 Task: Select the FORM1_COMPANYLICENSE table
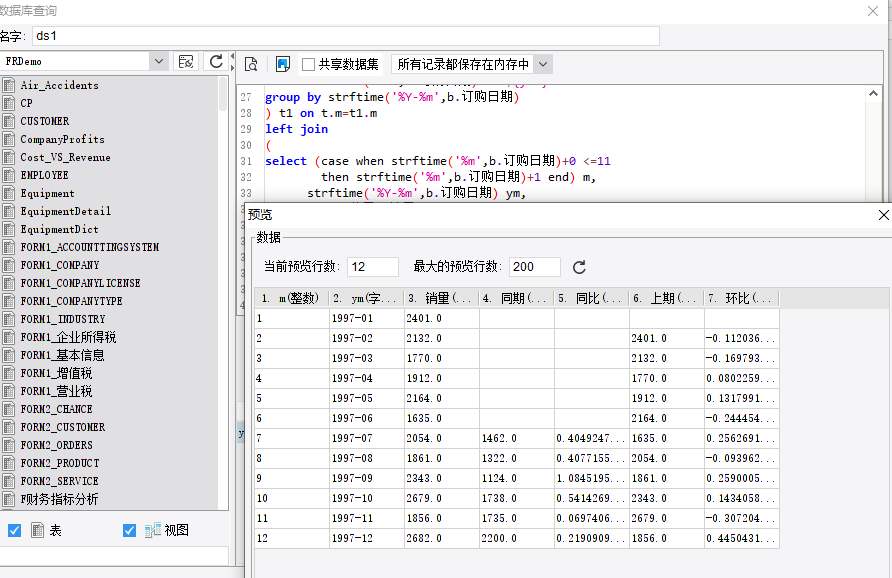(x=80, y=283)
